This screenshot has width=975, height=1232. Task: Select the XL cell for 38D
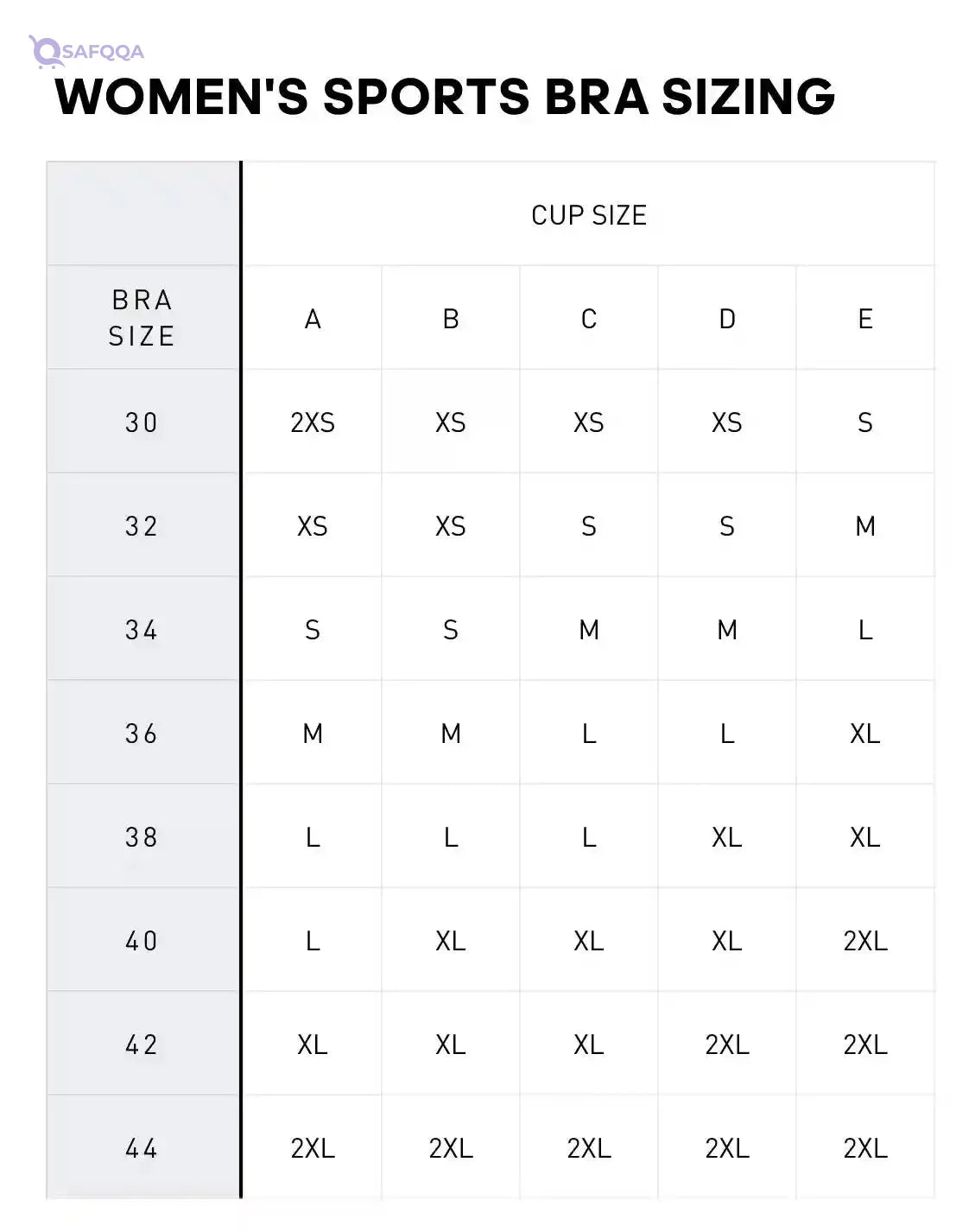pyautogui.click(x=727, y=836)
